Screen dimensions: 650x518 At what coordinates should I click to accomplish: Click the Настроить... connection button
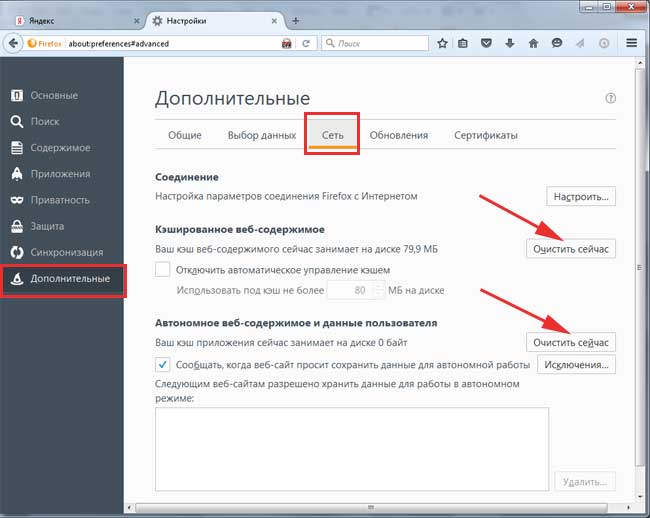pyautogui.click(x=580, y=197)
